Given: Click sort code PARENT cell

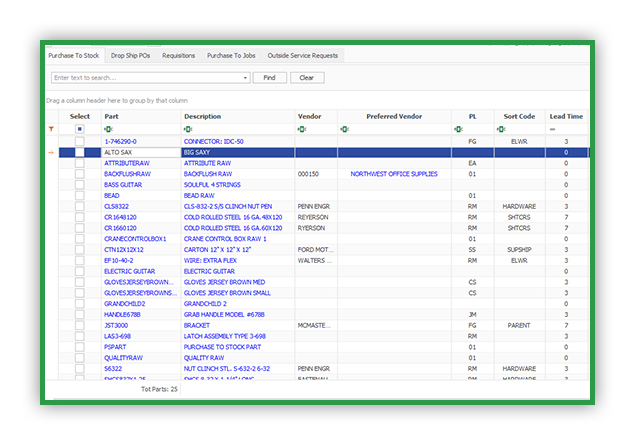Looking at the screenshot, I should click(519, 325).
